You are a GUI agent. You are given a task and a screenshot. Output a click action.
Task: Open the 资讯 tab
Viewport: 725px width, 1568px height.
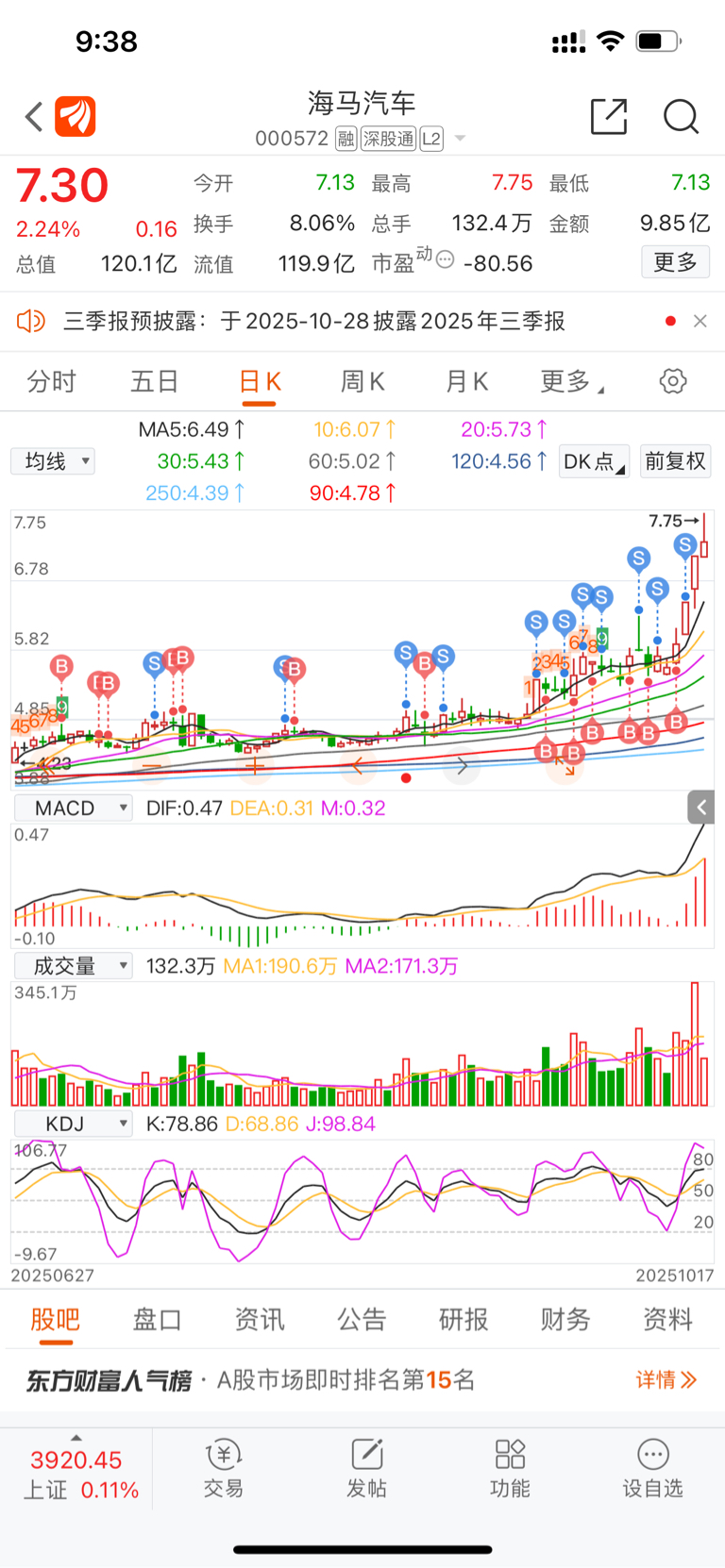[x=260, y=1319]
